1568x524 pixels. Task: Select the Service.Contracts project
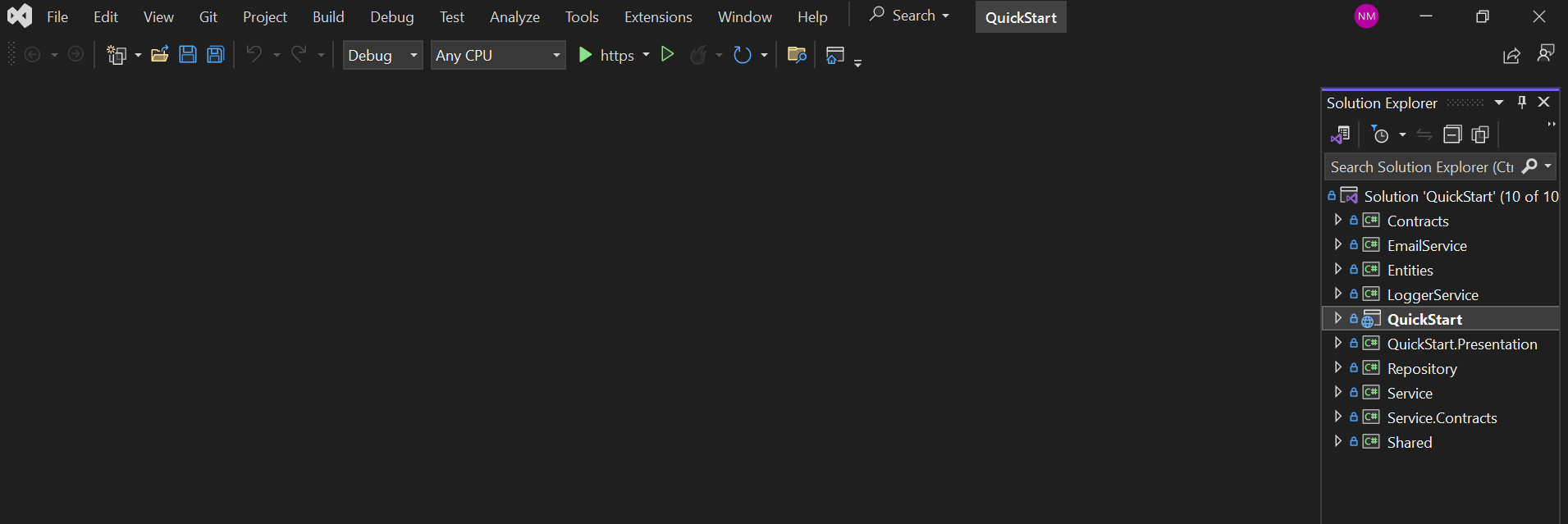click(x=1442, y=417)
